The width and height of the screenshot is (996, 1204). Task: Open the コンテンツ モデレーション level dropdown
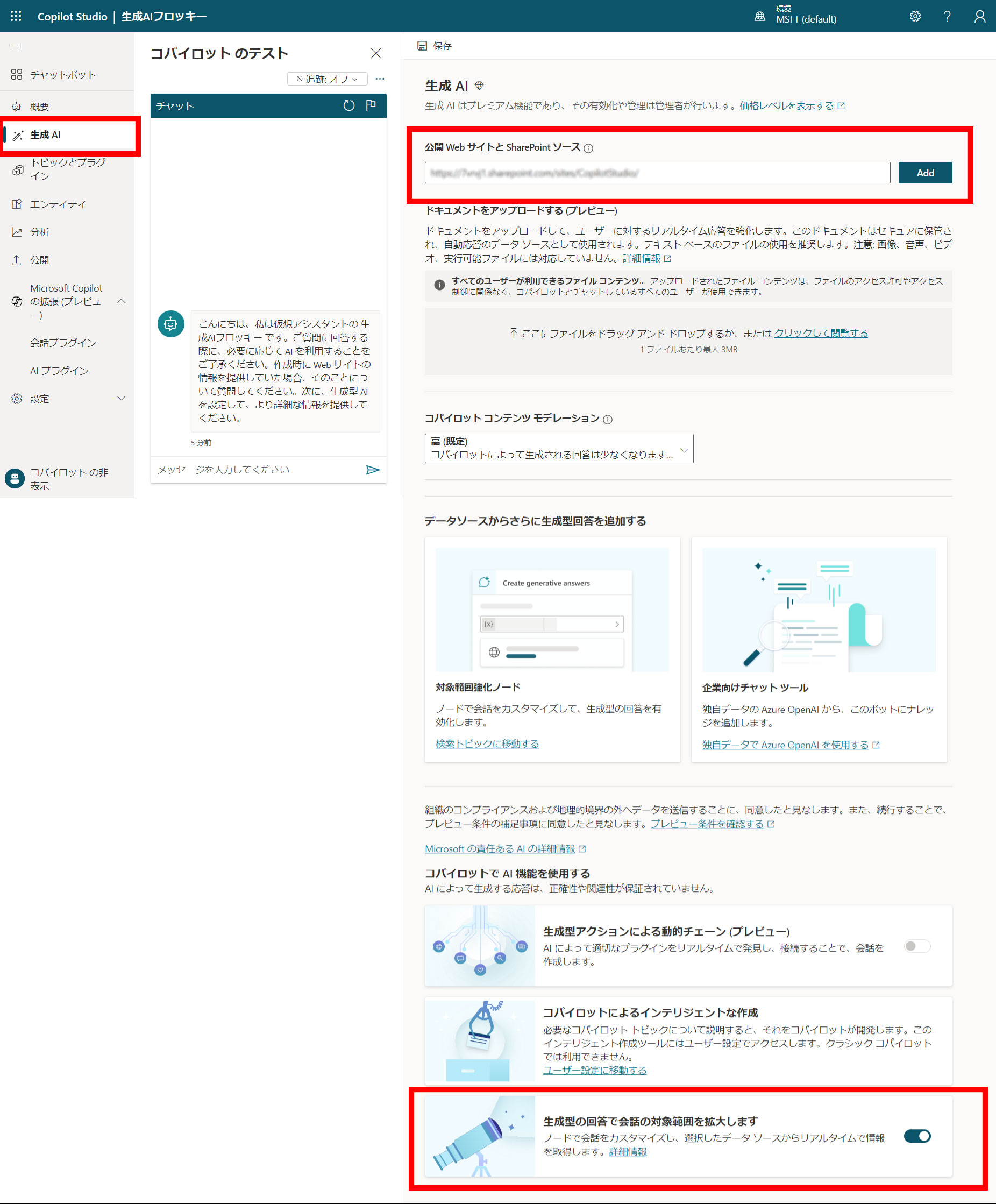(559, 448)
